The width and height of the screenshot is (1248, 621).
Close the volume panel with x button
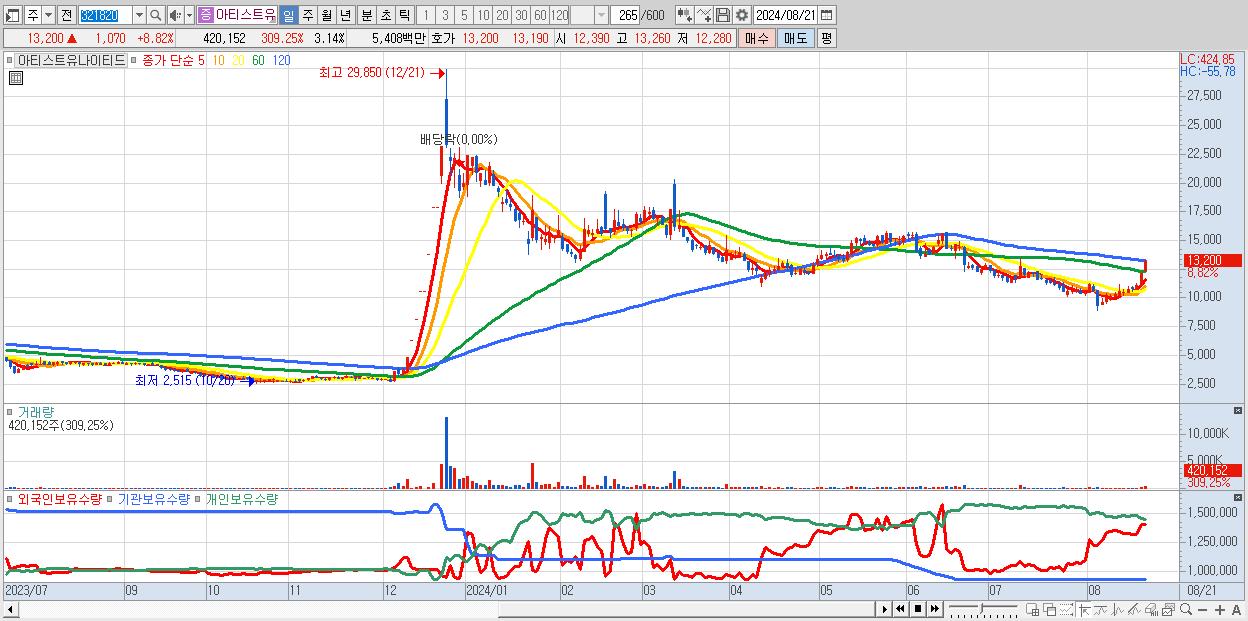(1239, 411)
